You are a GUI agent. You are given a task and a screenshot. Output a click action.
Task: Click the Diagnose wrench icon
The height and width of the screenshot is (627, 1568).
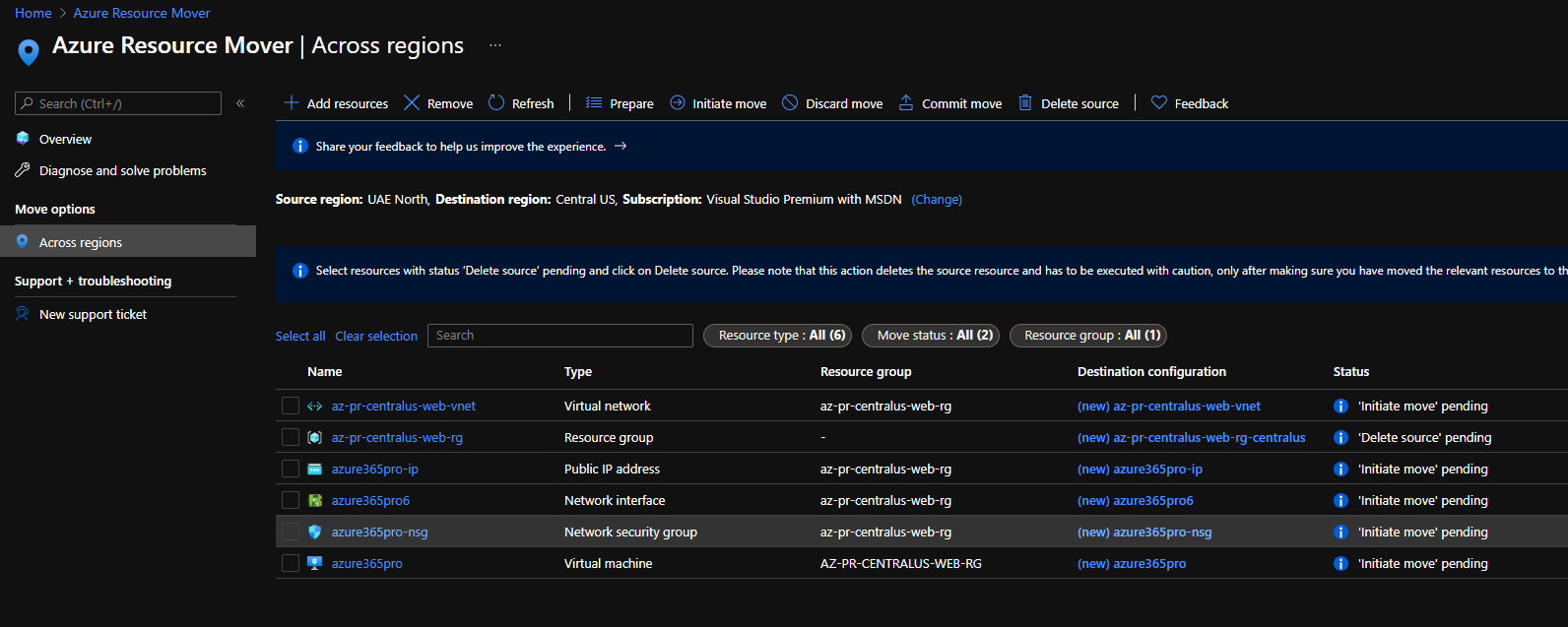[x=23, y=170]
